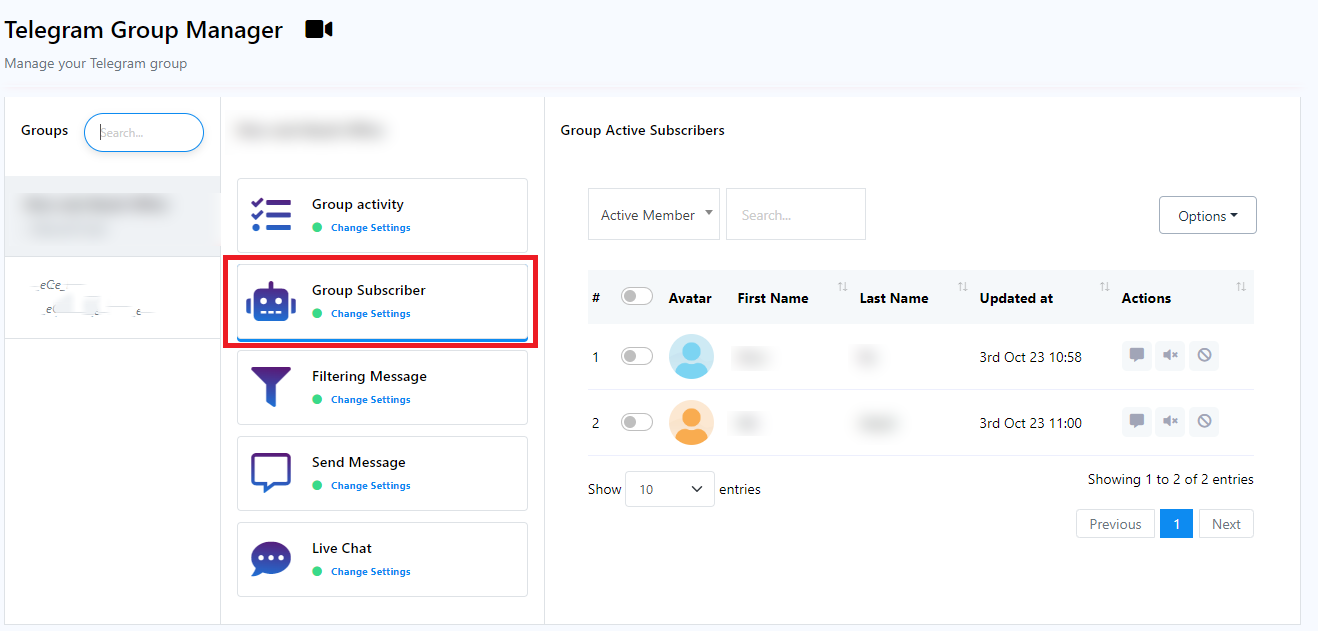Expand the Options dropdown button
The height and width of the screenshot is (631, 1318).
[x=1207, y=216]
